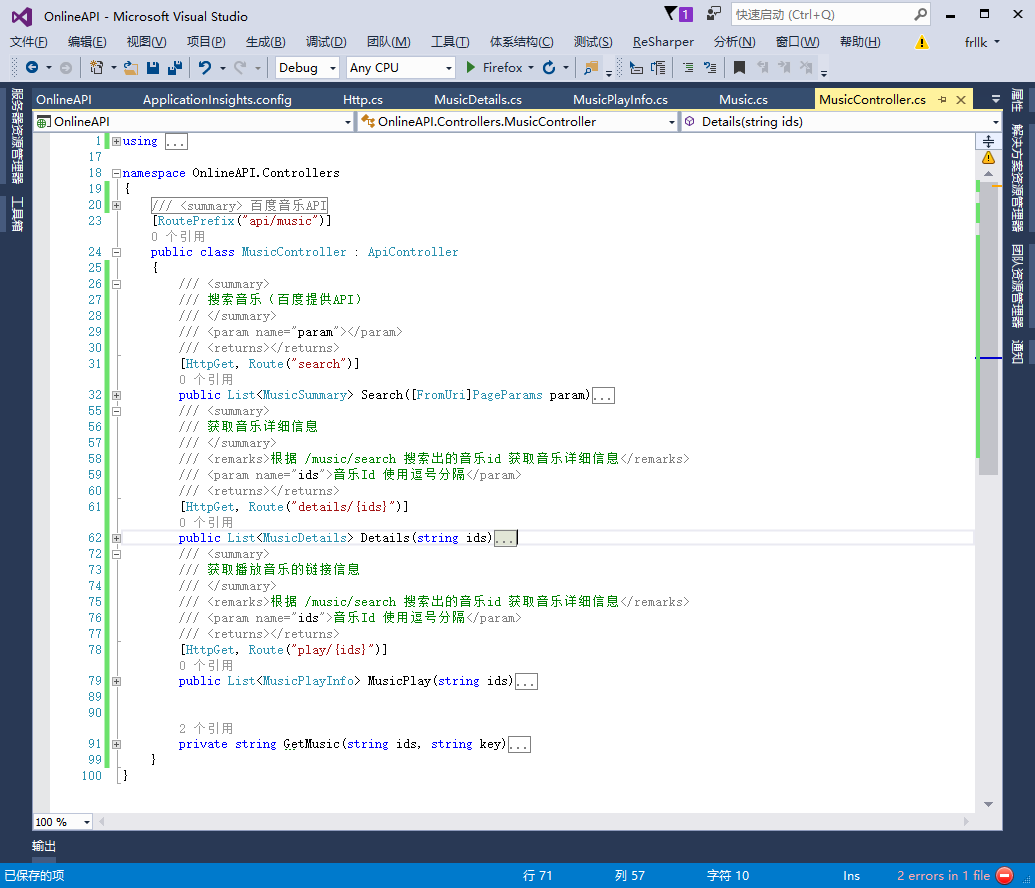Click the bookmark icon in toolbar
The height and width of the screenshot is (888, 1035).
[739, 68]
